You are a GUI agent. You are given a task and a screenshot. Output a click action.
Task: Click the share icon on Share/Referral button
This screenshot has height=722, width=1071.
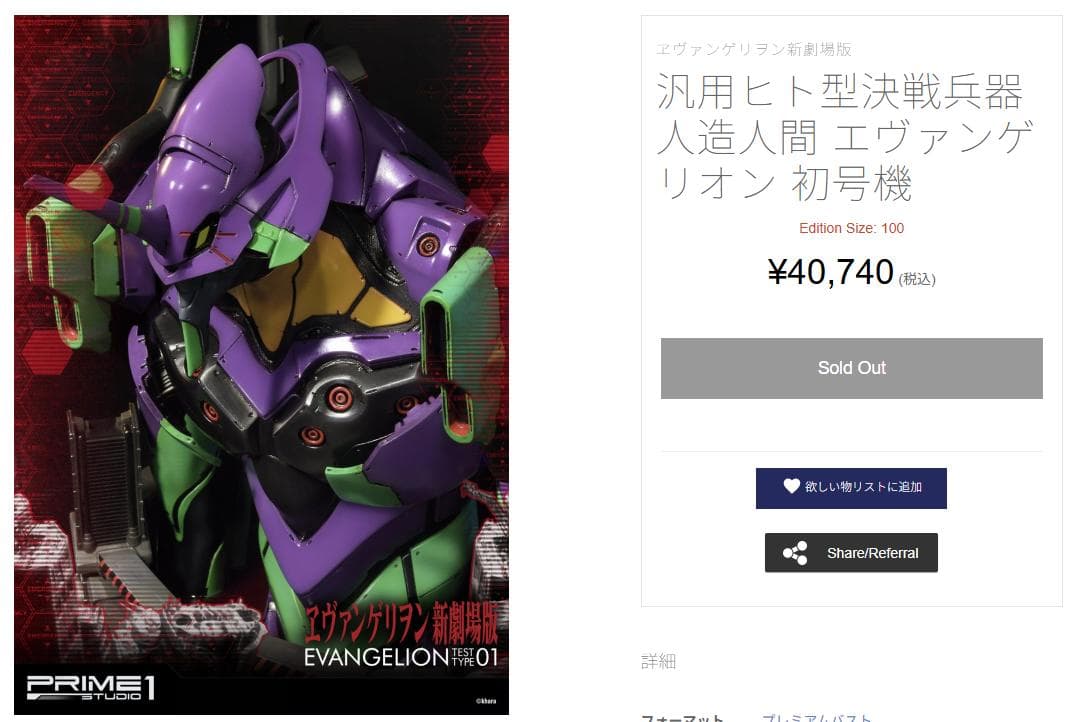coord(795,553)
